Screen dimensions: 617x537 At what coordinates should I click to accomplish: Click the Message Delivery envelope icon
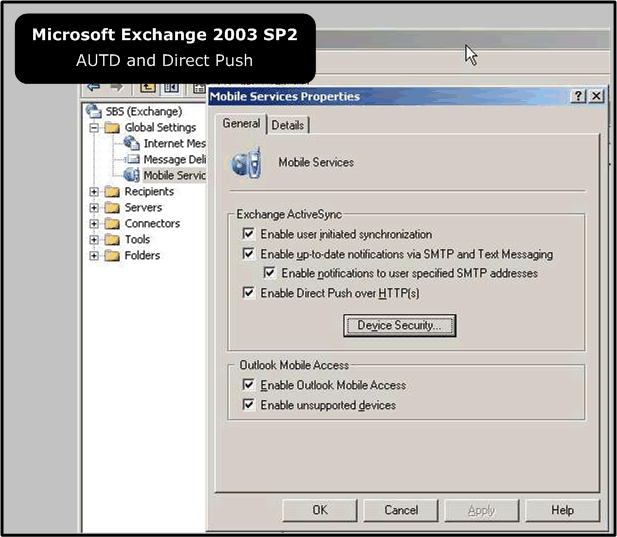132,159
